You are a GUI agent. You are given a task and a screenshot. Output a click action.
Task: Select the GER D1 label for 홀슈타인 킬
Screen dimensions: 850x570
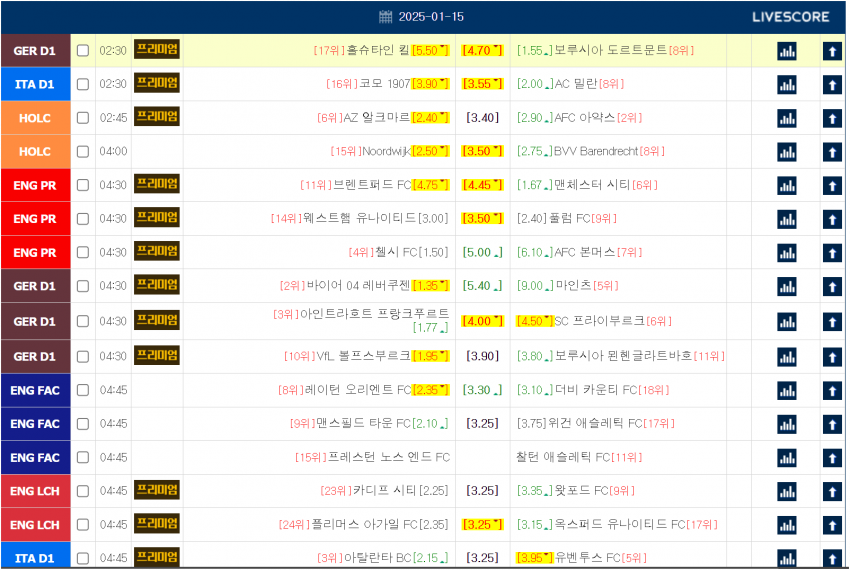(x=35, y=50)
